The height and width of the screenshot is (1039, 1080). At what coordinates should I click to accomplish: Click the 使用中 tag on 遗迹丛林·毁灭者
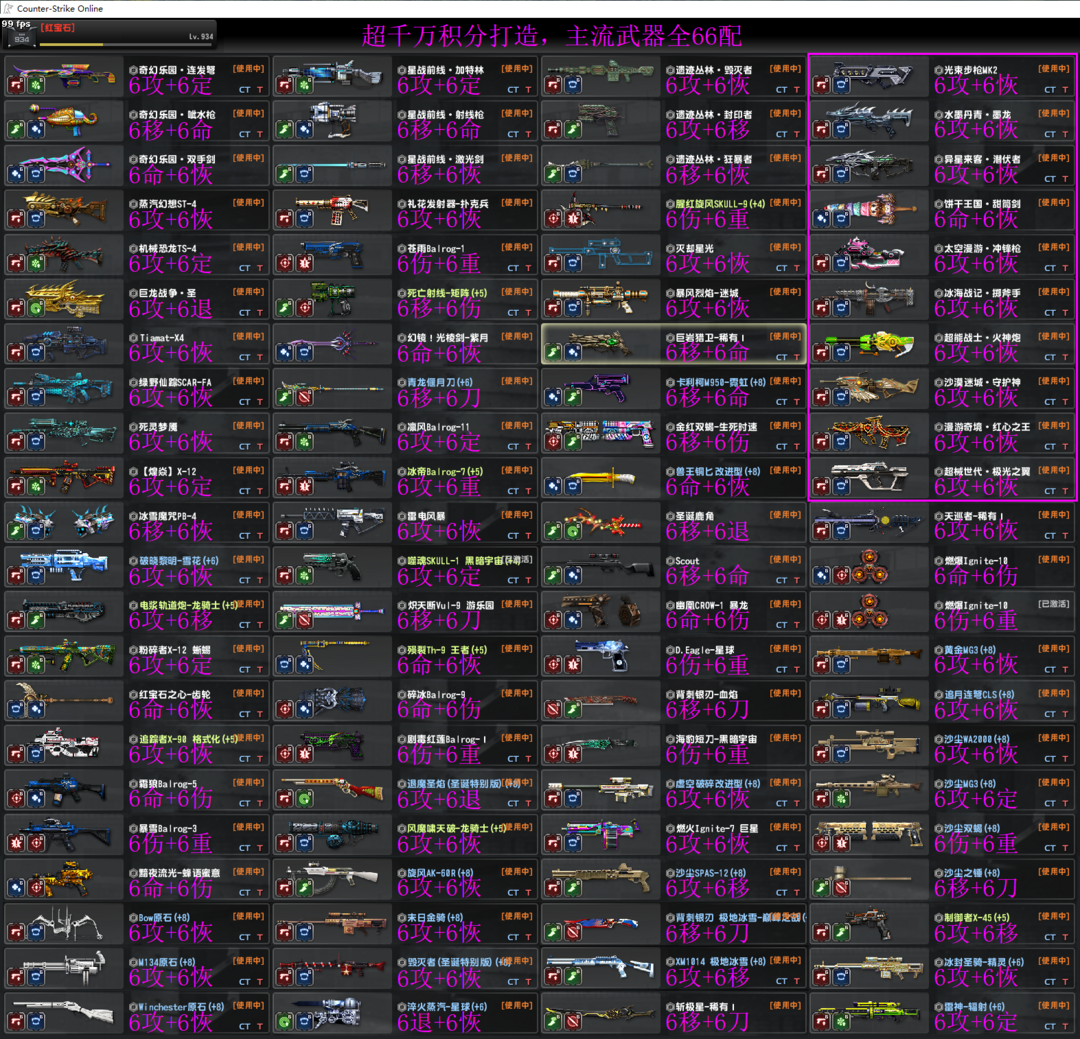coord(786,69)
